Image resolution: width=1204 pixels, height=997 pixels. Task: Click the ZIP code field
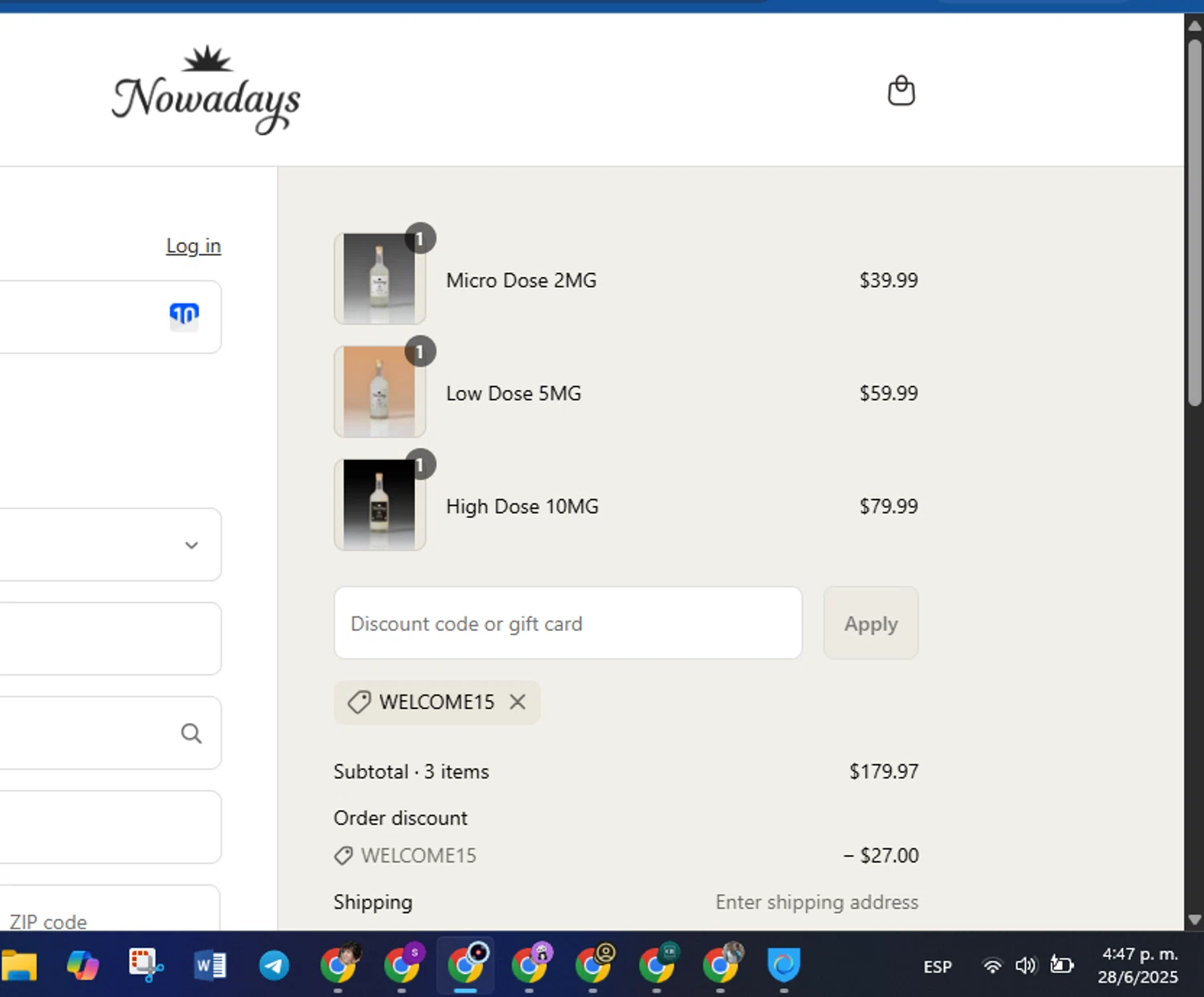111,908
